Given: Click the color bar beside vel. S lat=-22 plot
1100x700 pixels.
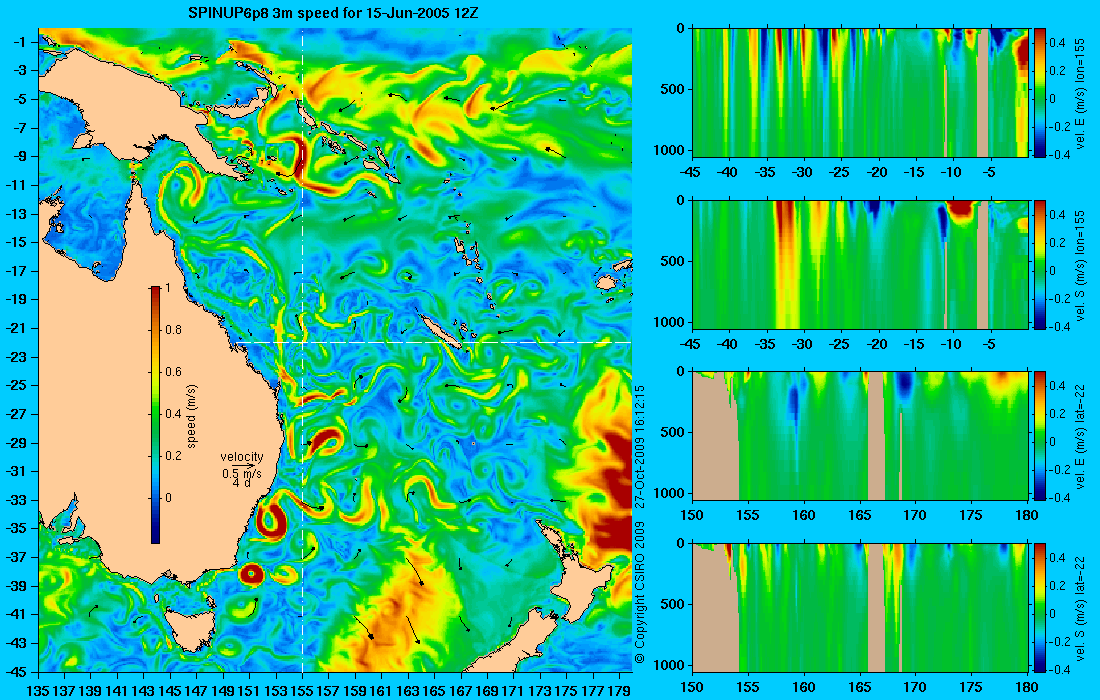Looking at the screenshot, I should 1040,608.
